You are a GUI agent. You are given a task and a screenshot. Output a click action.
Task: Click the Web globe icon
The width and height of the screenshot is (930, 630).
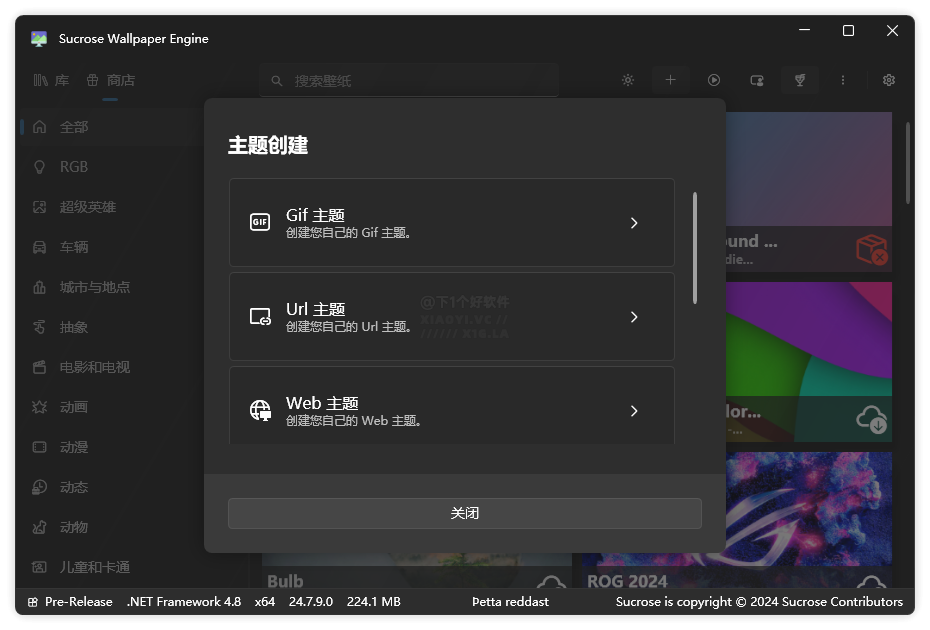[x=260, y=410]
